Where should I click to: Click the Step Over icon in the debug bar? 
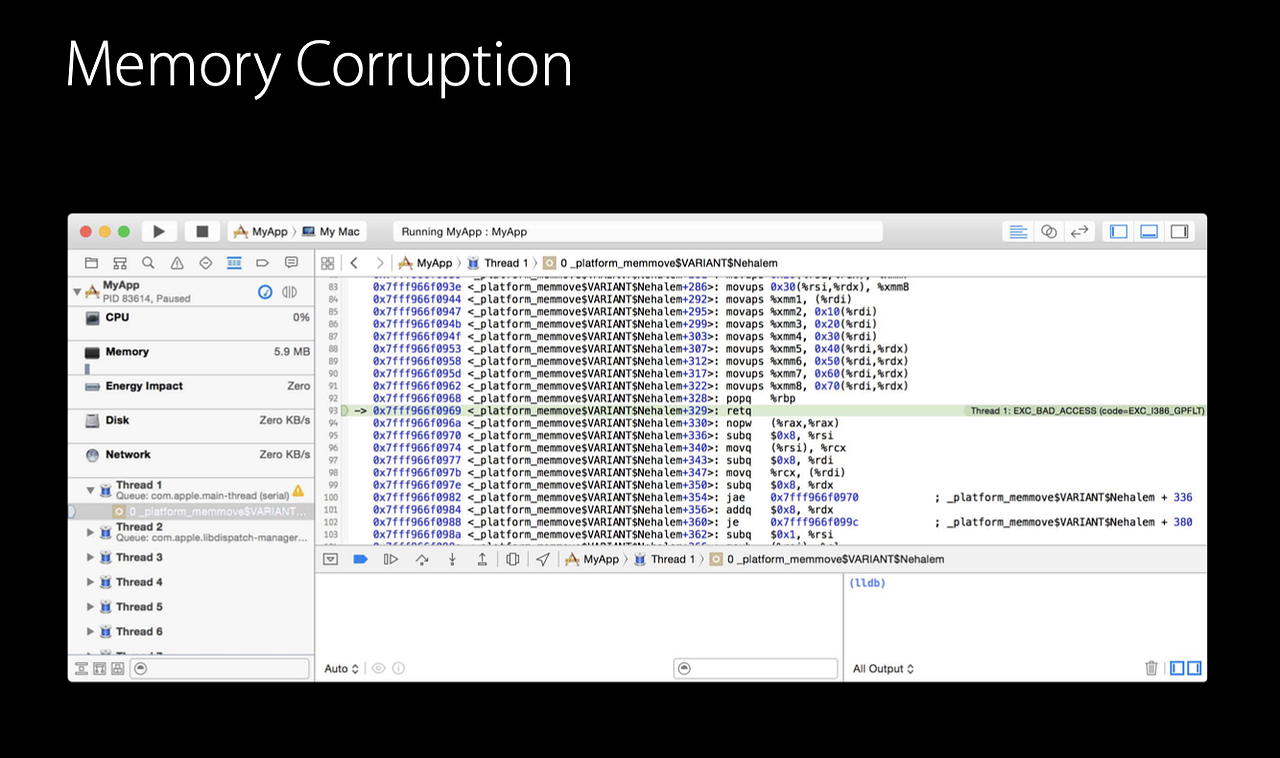[423, 559]
